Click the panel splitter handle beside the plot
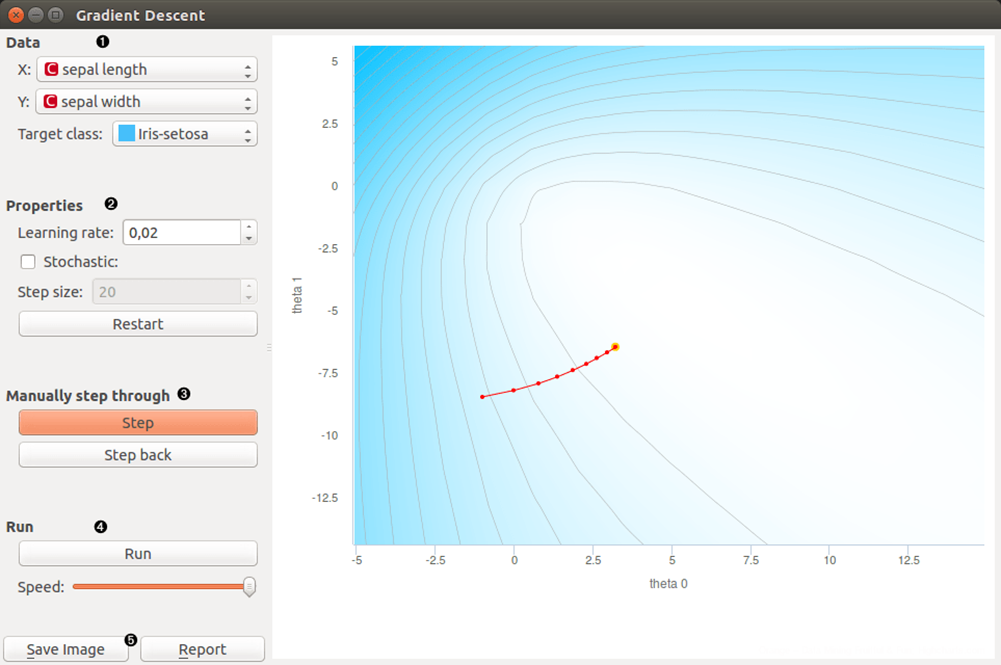 [269, 348]
